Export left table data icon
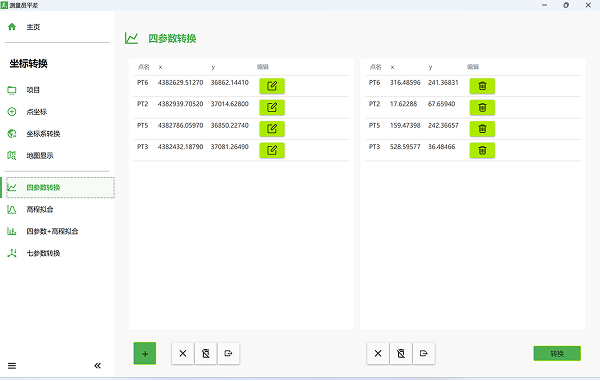Image resolution: width=600 pixels, height=381 pixels. click(228, 353)
